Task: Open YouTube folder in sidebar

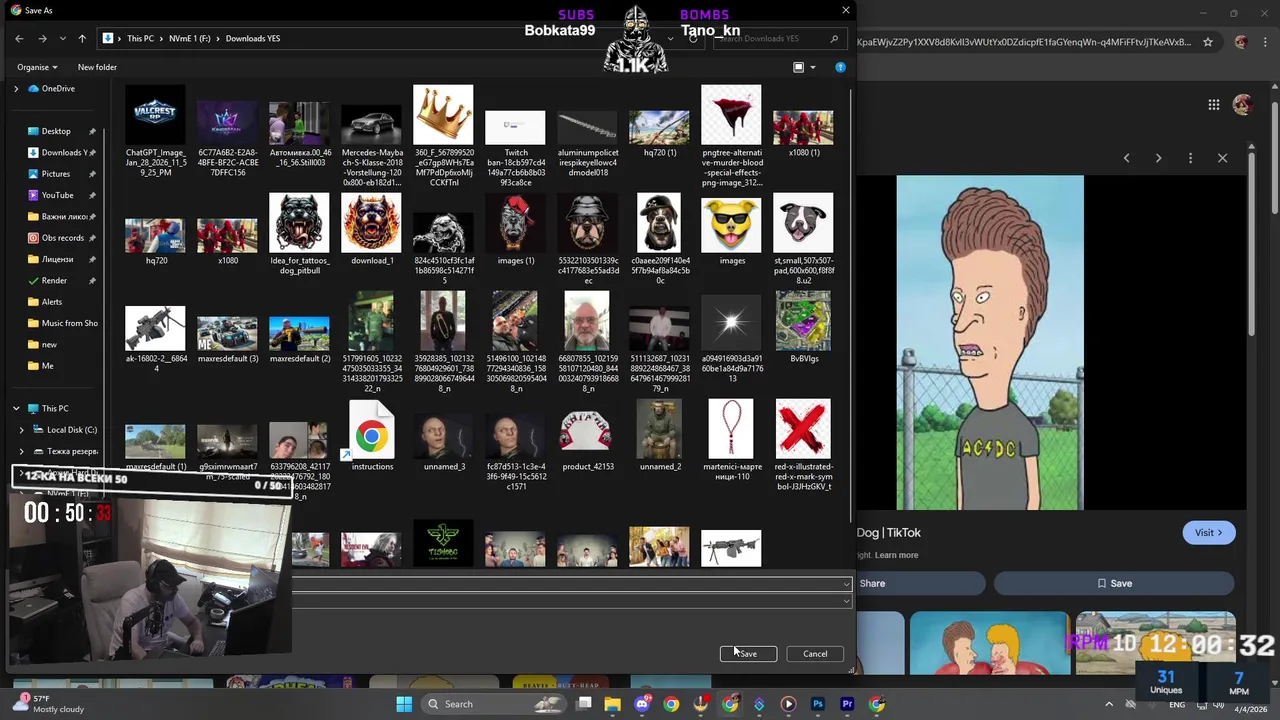Action: [x=57, y=195]
